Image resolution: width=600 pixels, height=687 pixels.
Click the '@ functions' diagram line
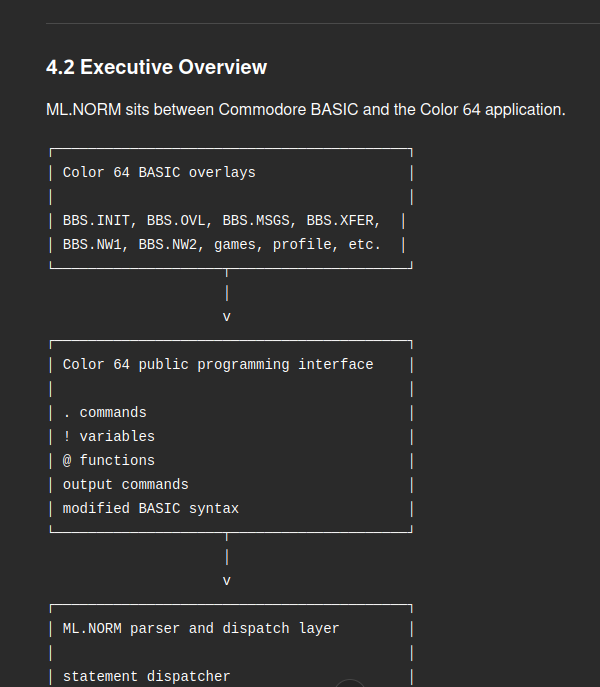[x=109, y=460]
